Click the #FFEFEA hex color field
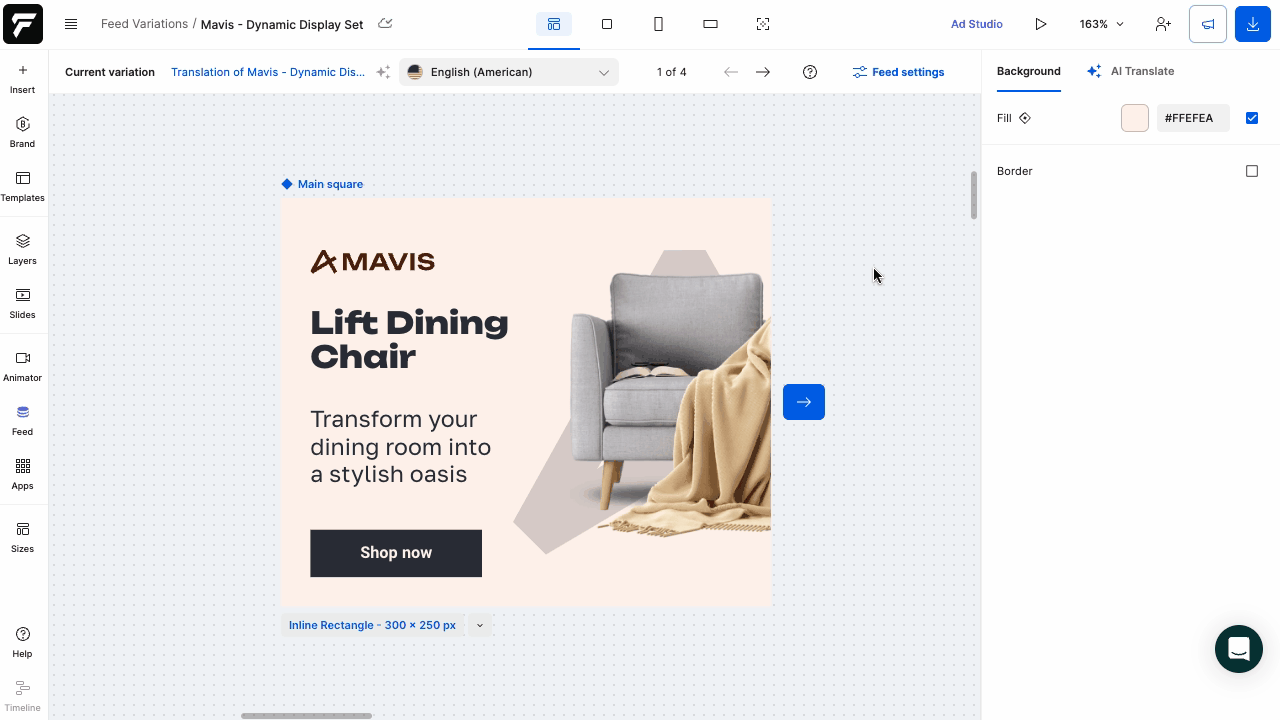1280x720 pixels. [x=1193, y=118]
